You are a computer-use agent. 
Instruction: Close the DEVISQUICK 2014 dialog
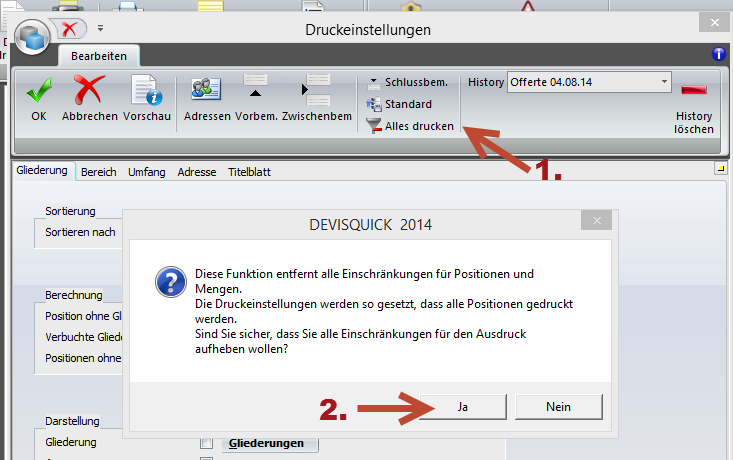[x=596, y=221]
